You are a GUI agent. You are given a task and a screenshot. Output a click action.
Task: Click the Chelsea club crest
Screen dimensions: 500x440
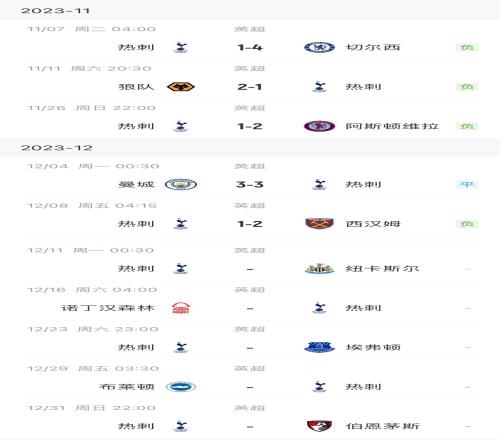pos(319,47)
